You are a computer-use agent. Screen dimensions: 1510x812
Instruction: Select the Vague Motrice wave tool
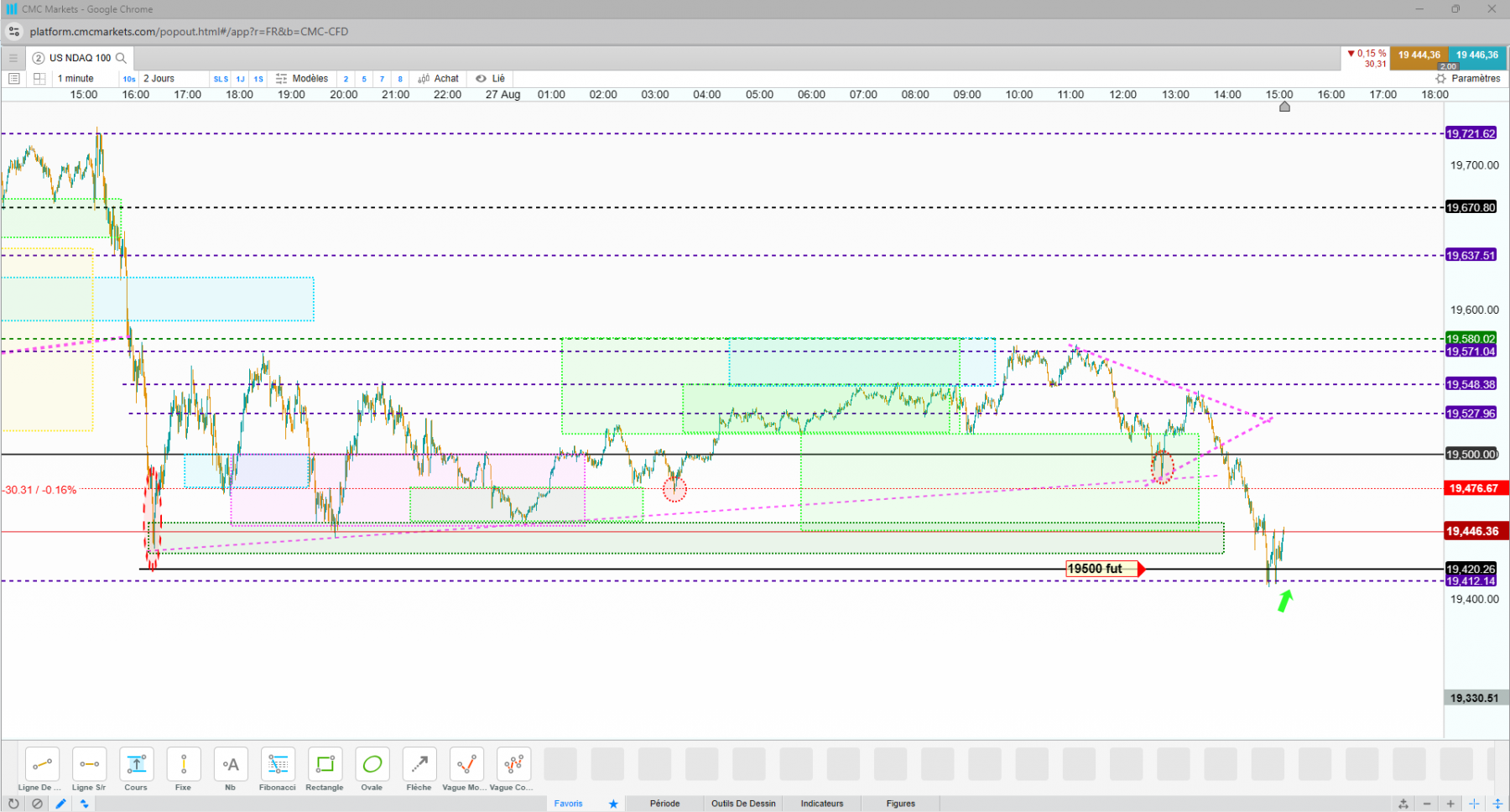466,764
